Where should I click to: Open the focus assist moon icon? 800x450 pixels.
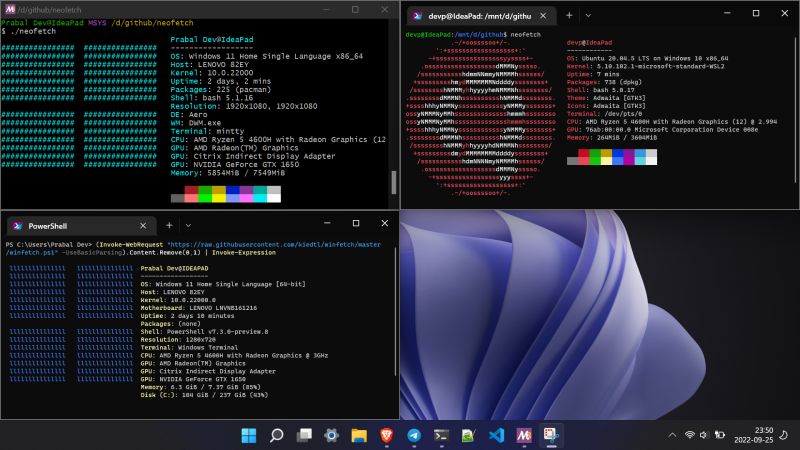[x=784, y=435]
